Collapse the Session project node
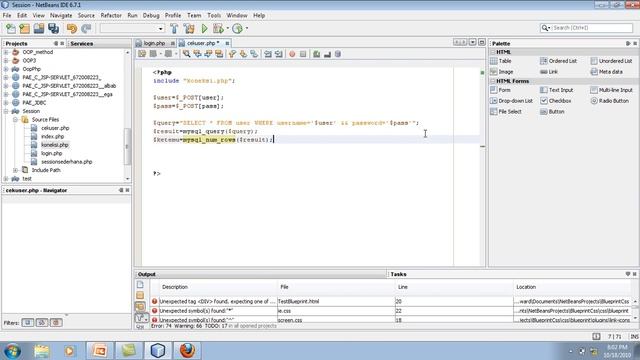This screenshot has width=640, height=360. (x=6, y=111)
